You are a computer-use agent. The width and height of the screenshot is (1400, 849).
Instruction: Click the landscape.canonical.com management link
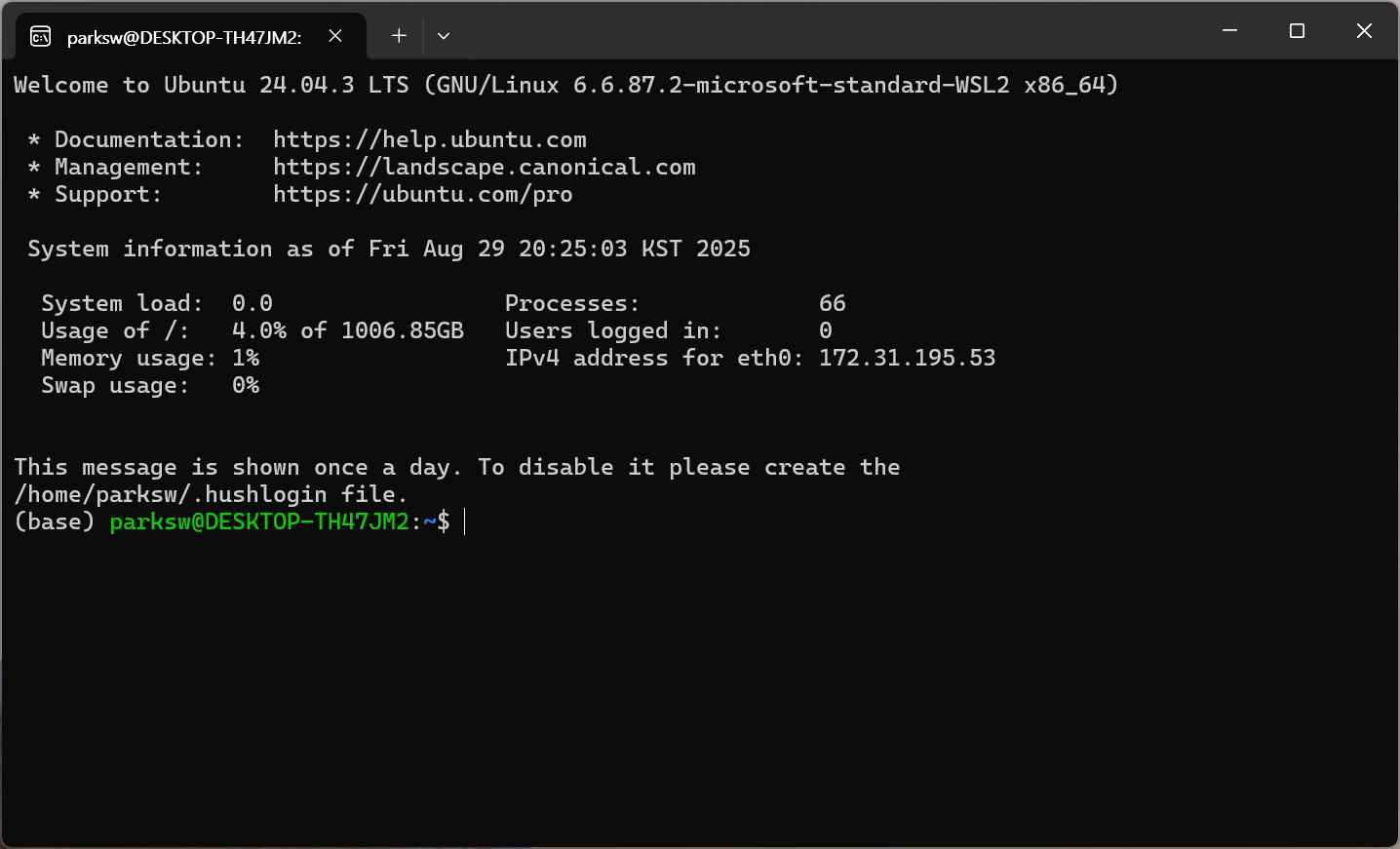[x=484, y=167]
